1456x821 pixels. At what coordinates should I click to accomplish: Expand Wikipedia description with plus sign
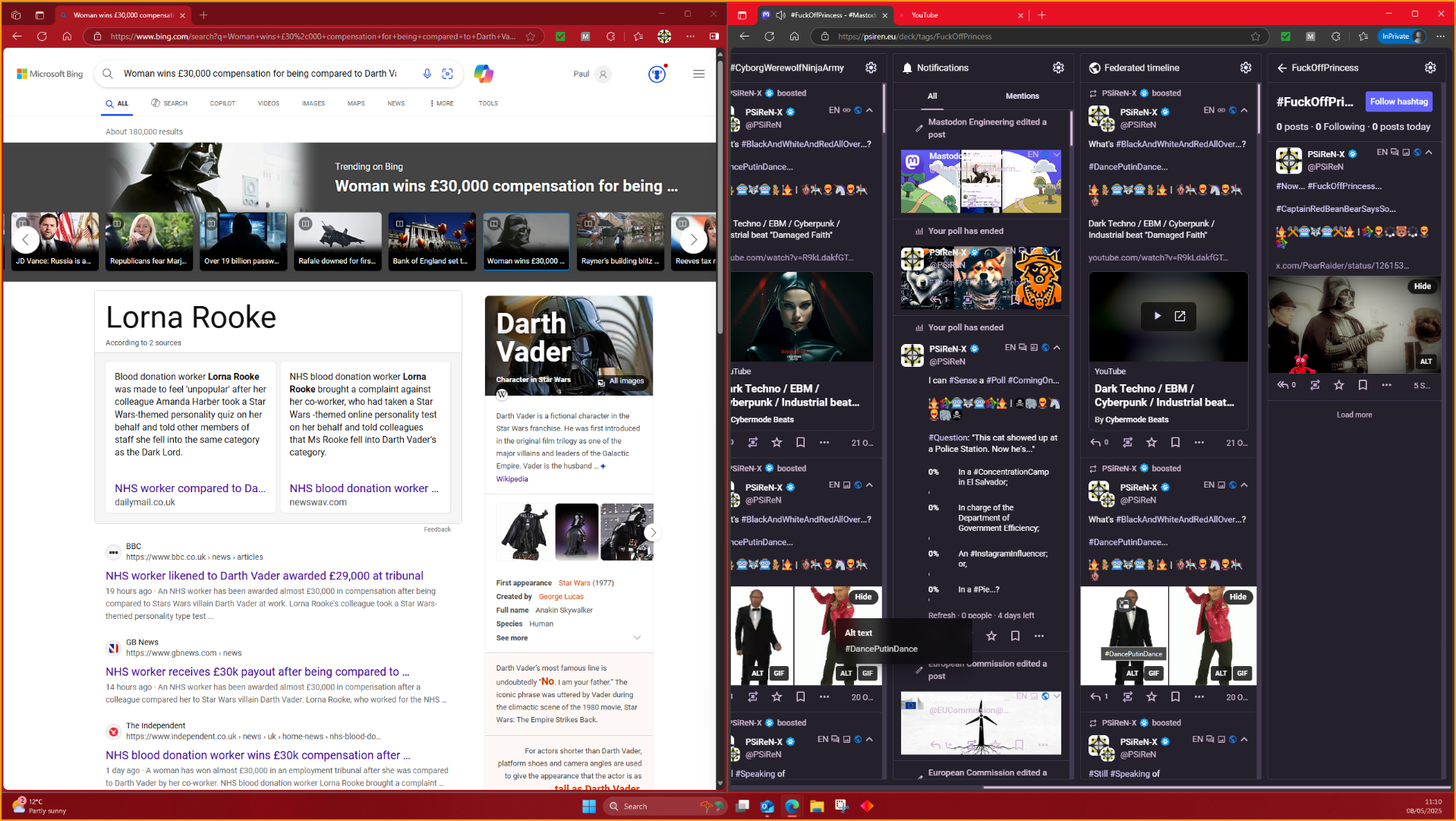click(603, 466)
